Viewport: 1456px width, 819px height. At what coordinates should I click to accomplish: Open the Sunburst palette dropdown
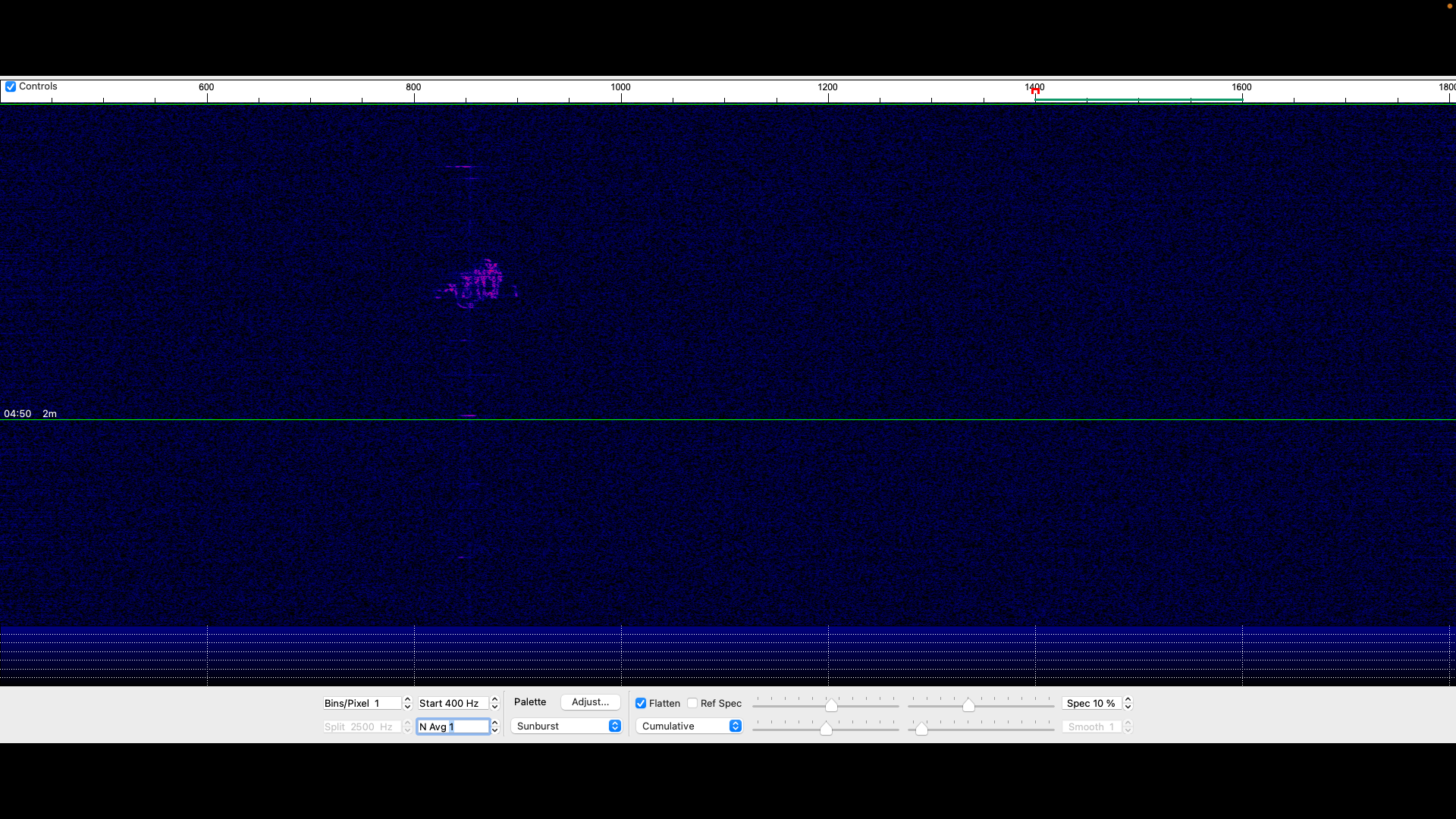pyautogui.click(x=566, y=726)
